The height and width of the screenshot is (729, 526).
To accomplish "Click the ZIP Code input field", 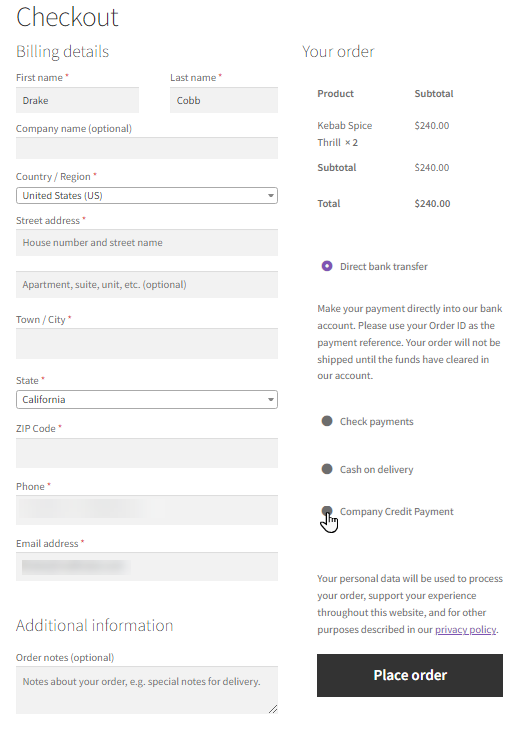I will click(x=147, y=453).
